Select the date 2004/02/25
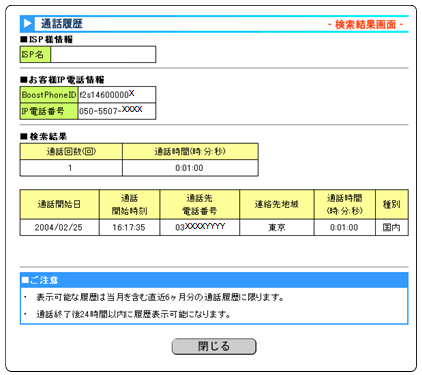The width and height of the screenshot is (422, 375). 59,227
